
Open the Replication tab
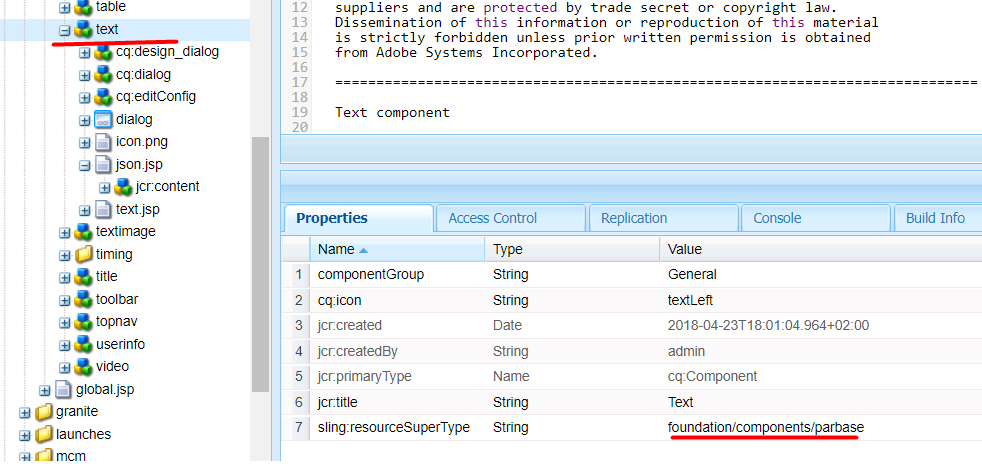(x=634, y=218)
